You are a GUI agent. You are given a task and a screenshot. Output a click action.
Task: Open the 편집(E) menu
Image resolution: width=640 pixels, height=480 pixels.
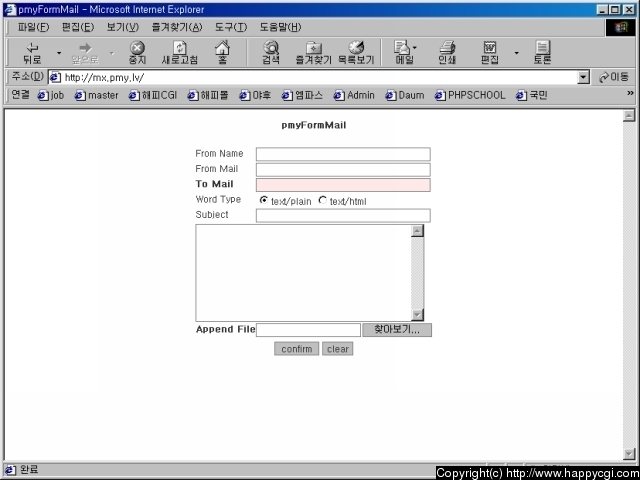(78, 27)
